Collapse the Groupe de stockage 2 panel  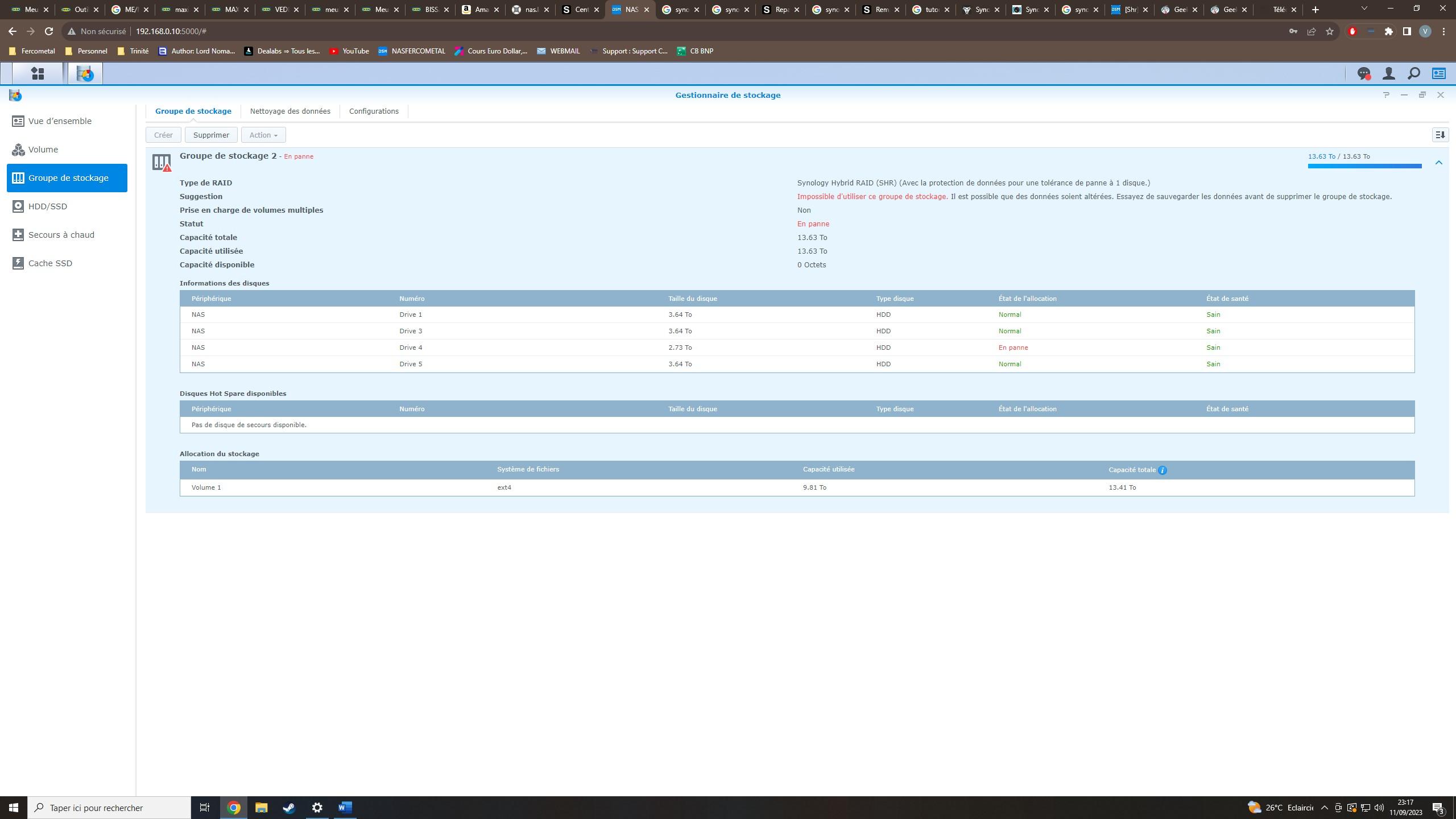(1438, 163)
